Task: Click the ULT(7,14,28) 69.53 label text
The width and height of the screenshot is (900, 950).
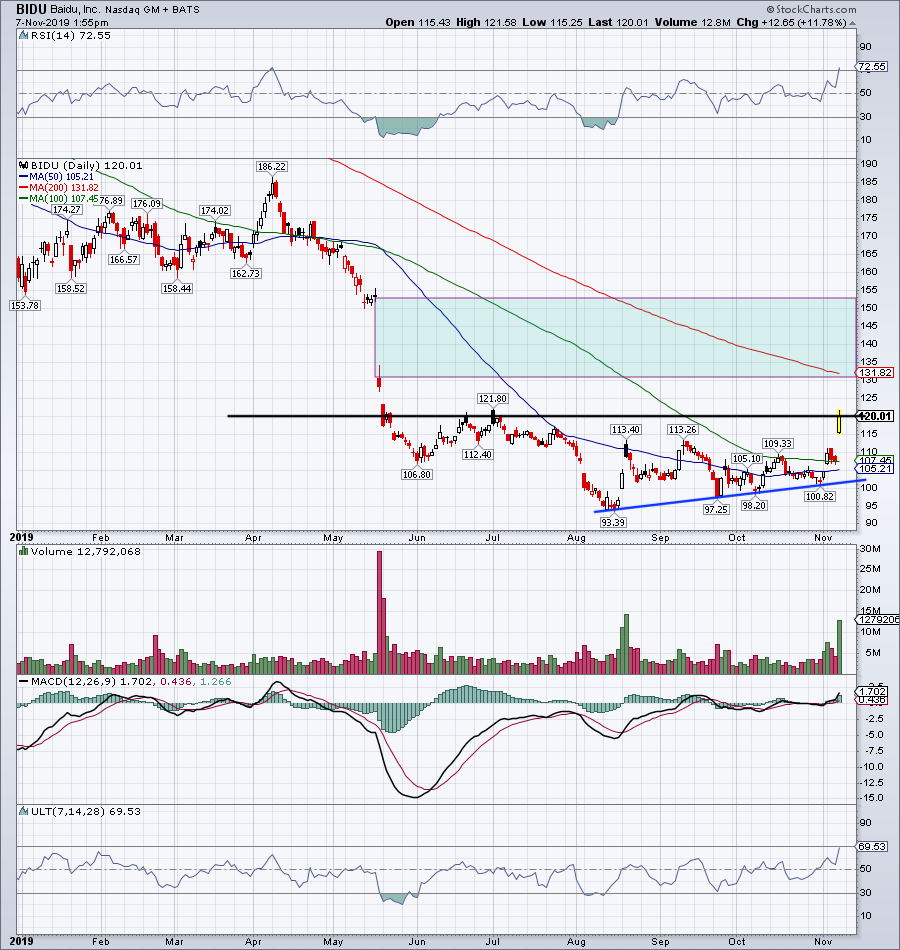Action: 85,811
